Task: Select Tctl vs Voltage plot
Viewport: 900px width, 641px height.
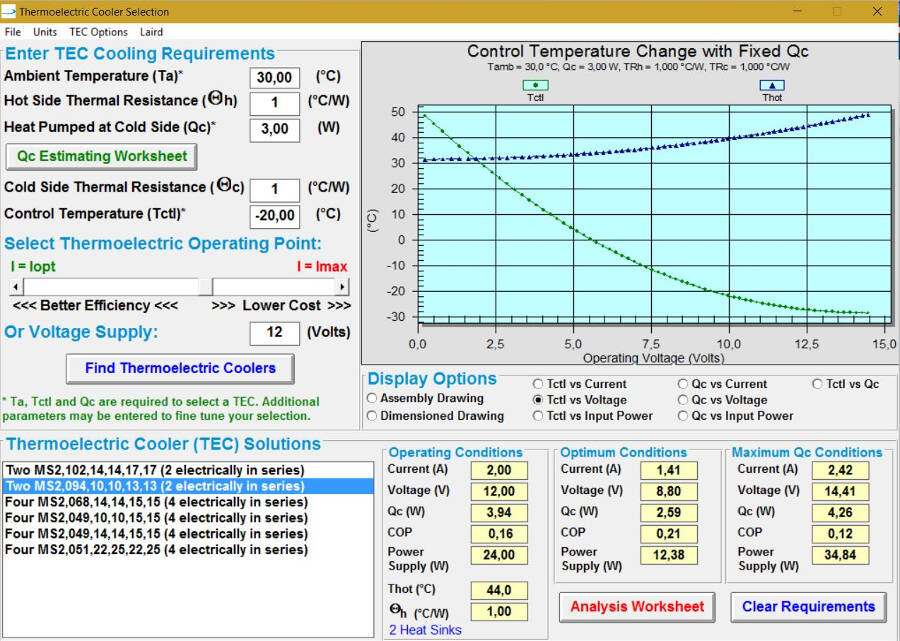Action: pos(538,400)
